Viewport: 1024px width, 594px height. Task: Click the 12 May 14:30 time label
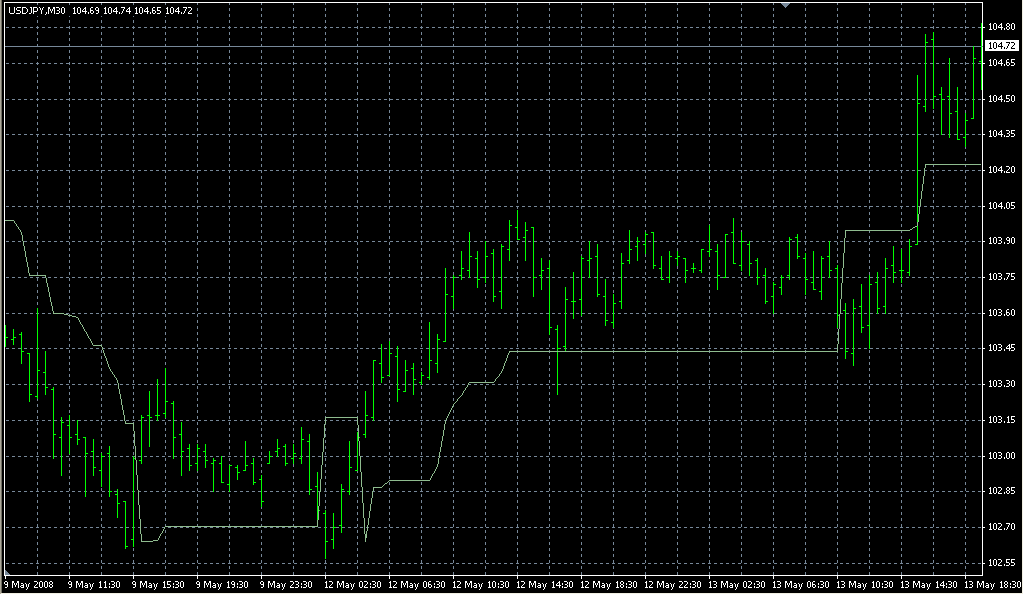pyautogui.click(x=544, y=584)
